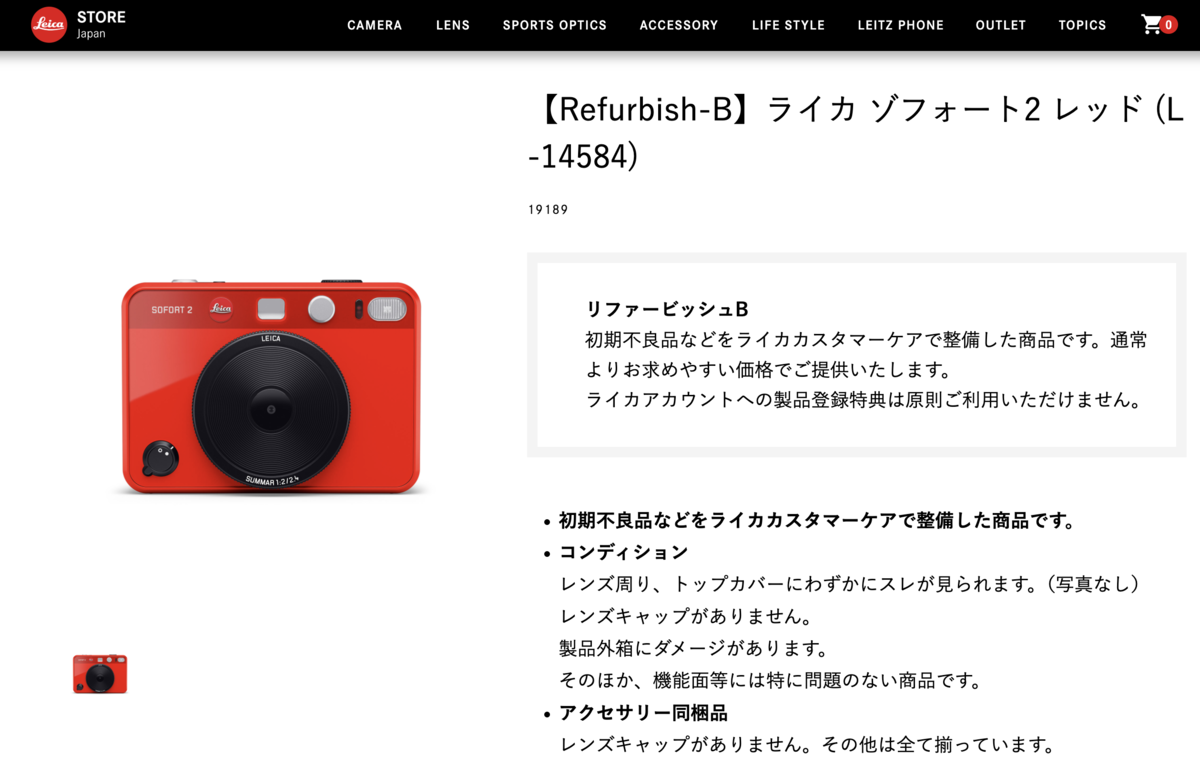Click the red Leica logo icon
Image resolution: width=1200 pixels, height=766 pixels.
[49, 25]
